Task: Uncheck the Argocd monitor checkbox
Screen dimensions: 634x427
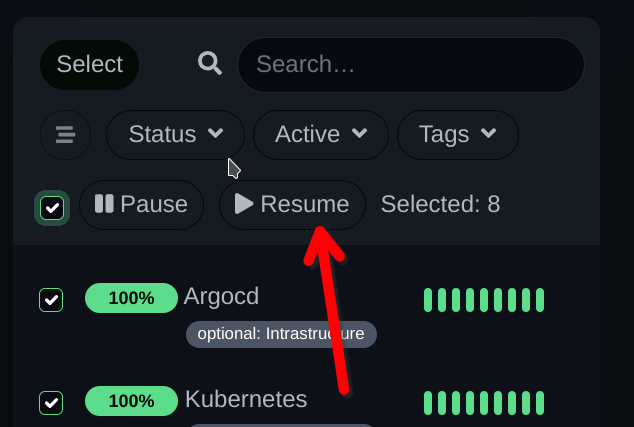Action: (51, 300)
